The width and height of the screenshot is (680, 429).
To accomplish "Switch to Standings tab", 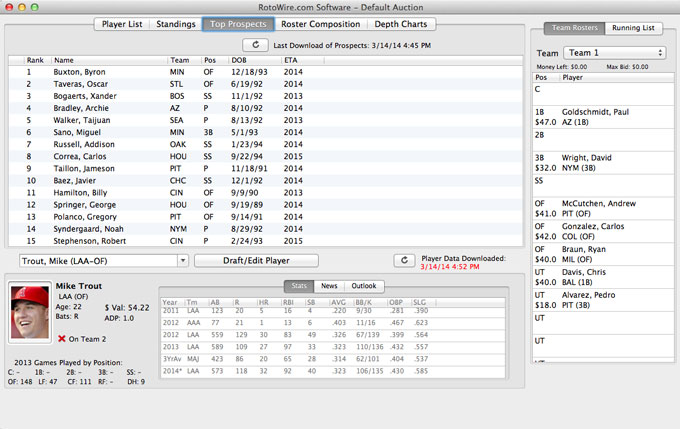I will click(x=176, y=24).
